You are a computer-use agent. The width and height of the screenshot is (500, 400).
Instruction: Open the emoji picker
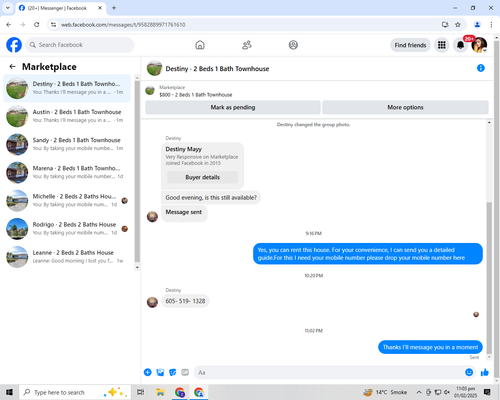click(469, 372)
